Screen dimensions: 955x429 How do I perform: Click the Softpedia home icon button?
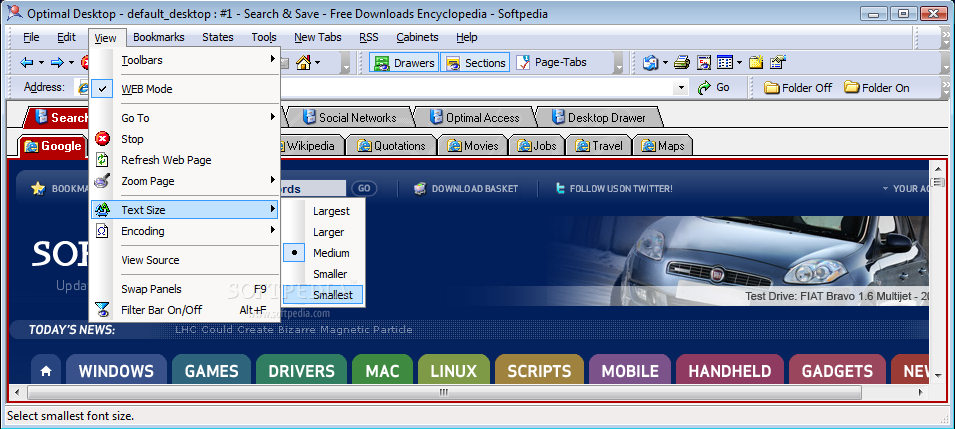pos(46,370)
